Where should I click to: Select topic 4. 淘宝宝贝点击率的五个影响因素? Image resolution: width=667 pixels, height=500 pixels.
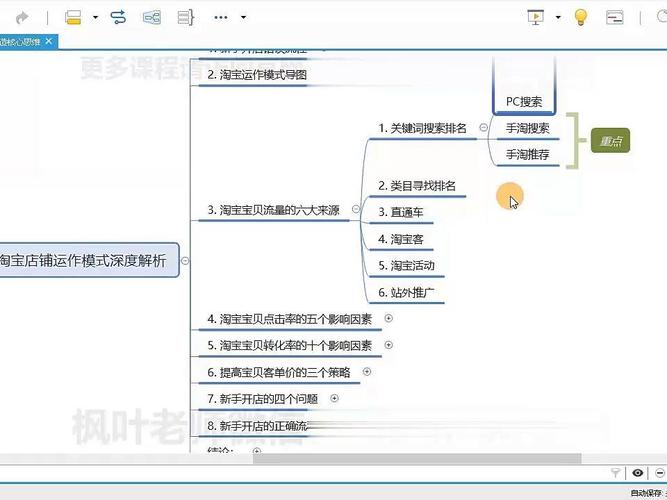pyautogui.click(x=290, y=320)
